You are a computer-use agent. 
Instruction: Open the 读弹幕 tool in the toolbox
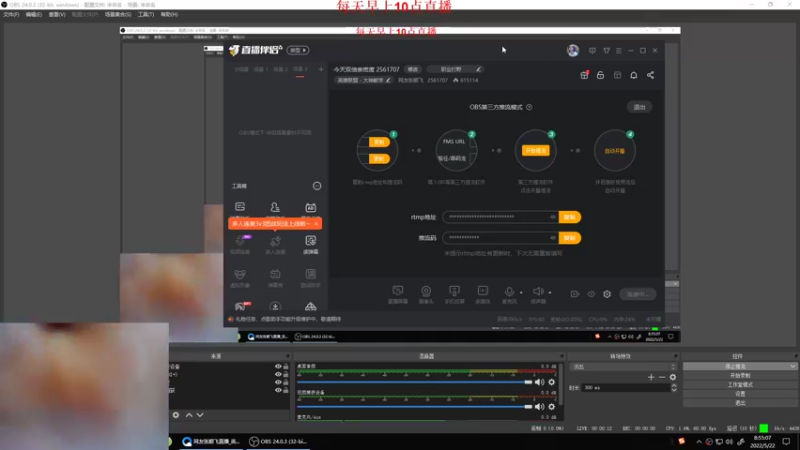coord(311,241)
